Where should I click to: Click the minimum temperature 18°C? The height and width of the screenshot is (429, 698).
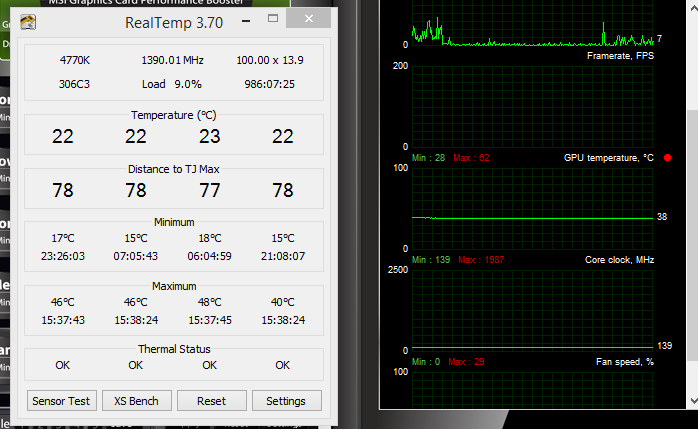pyautogui.click(x=209, y=238)
